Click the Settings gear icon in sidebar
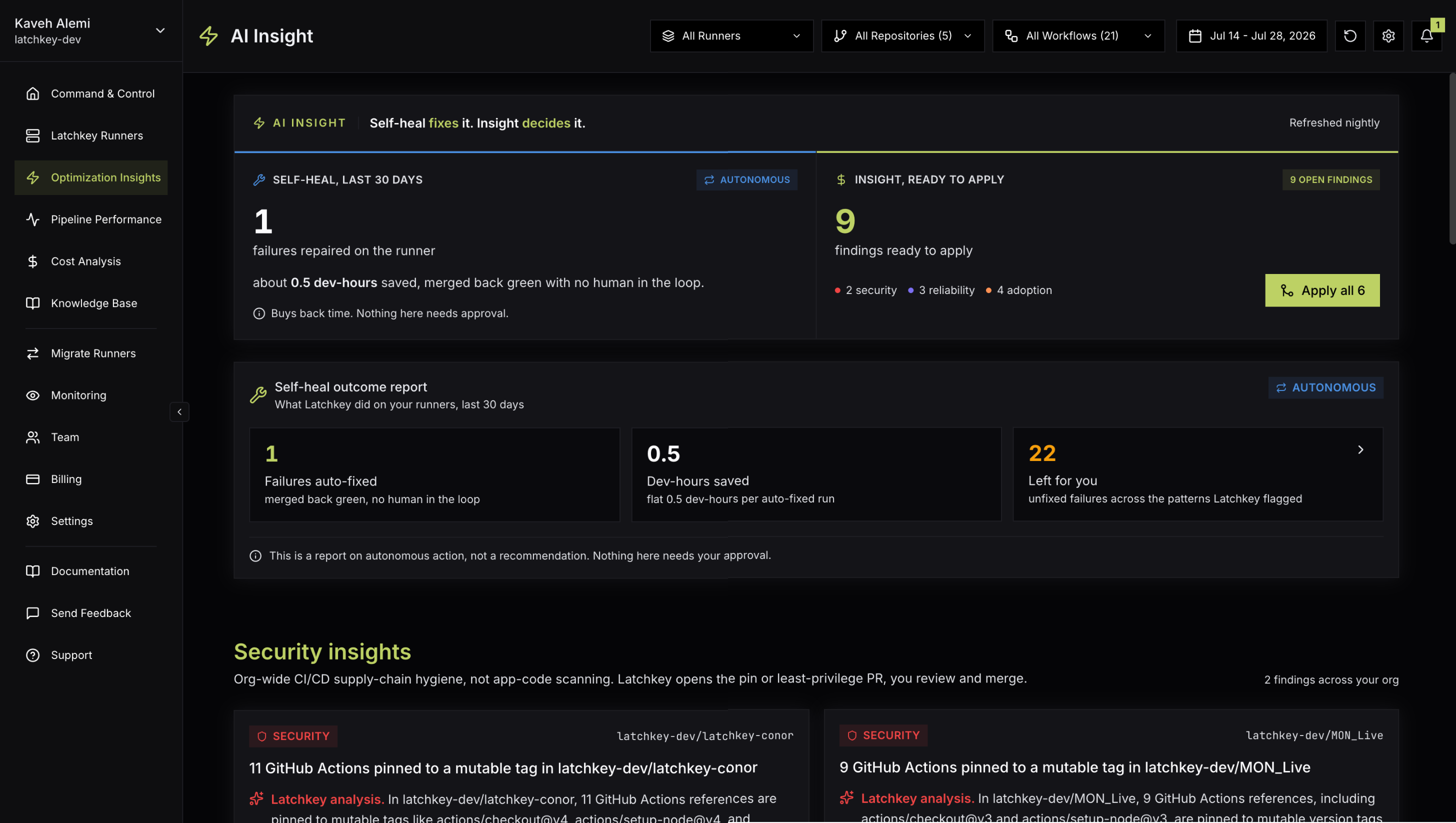1456x823 pixels. pos(33,520)
